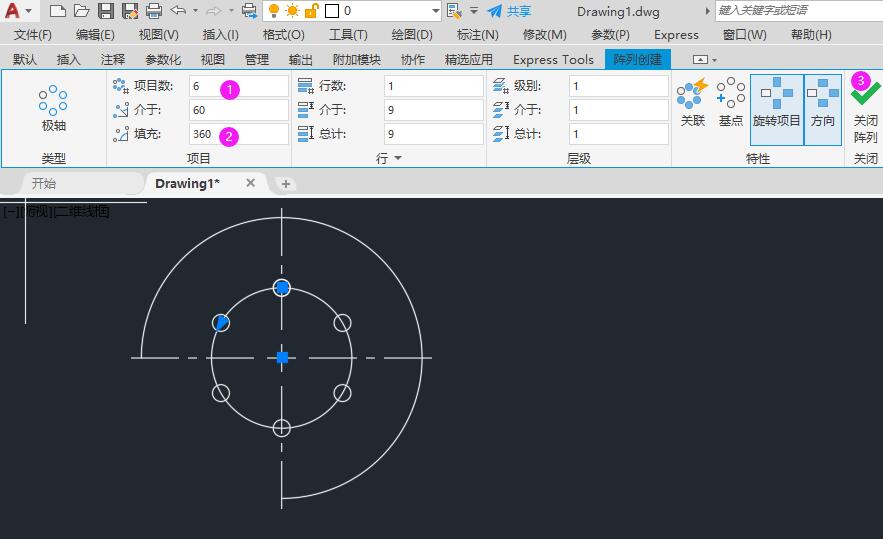Click the Undo arrow icon
The image size is (883, 539).
pyautogui.click(x=178, y=11)
